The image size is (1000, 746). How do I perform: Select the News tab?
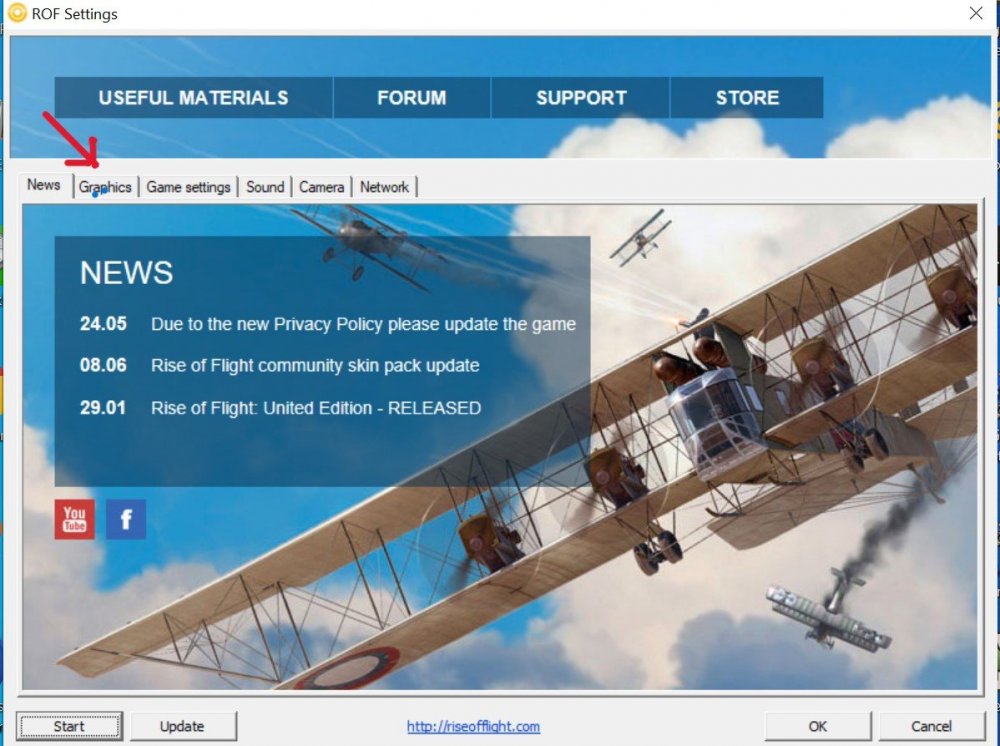pyautogui.click(x=44, y=185)
